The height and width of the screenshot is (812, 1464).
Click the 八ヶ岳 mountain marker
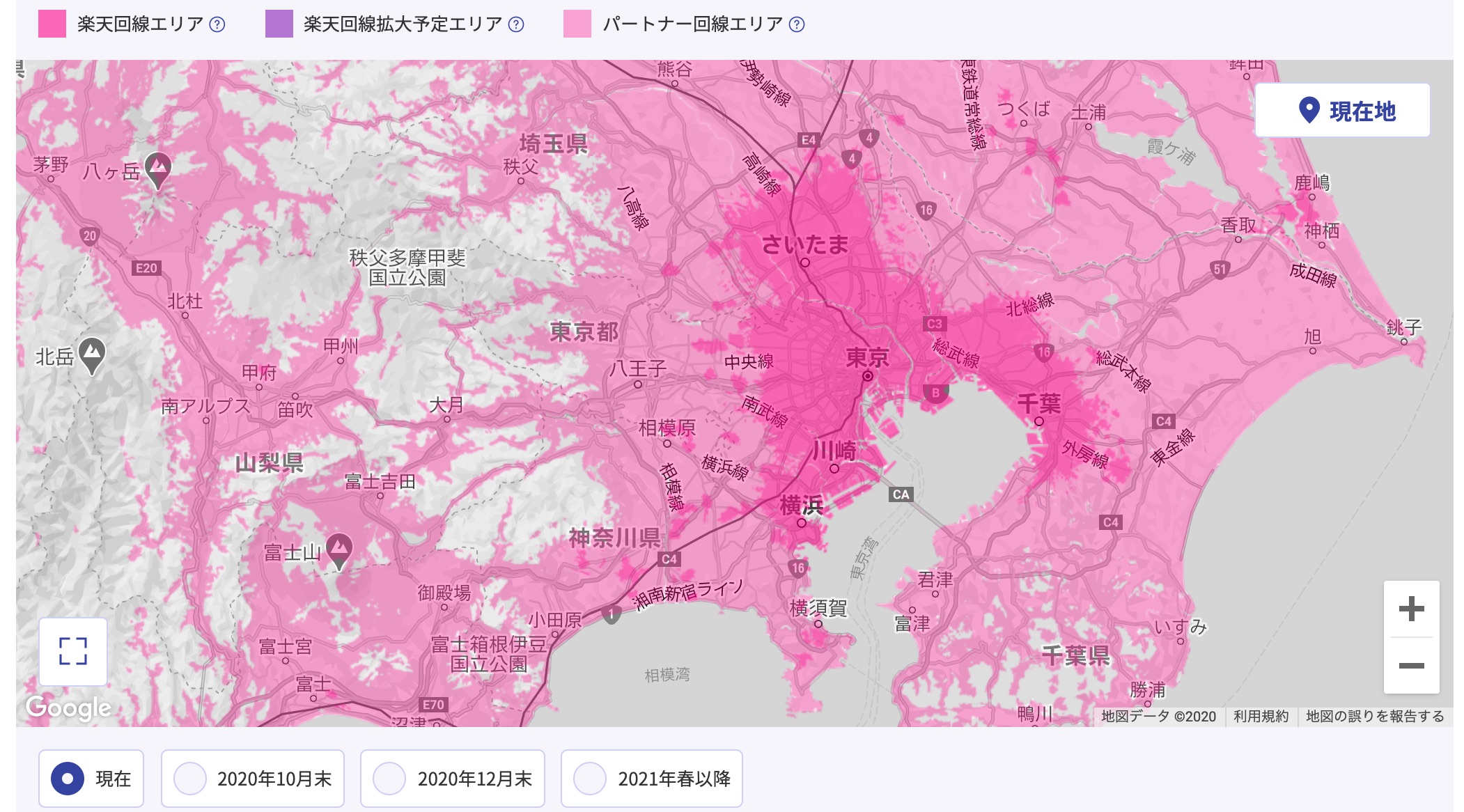coord(158,170)
